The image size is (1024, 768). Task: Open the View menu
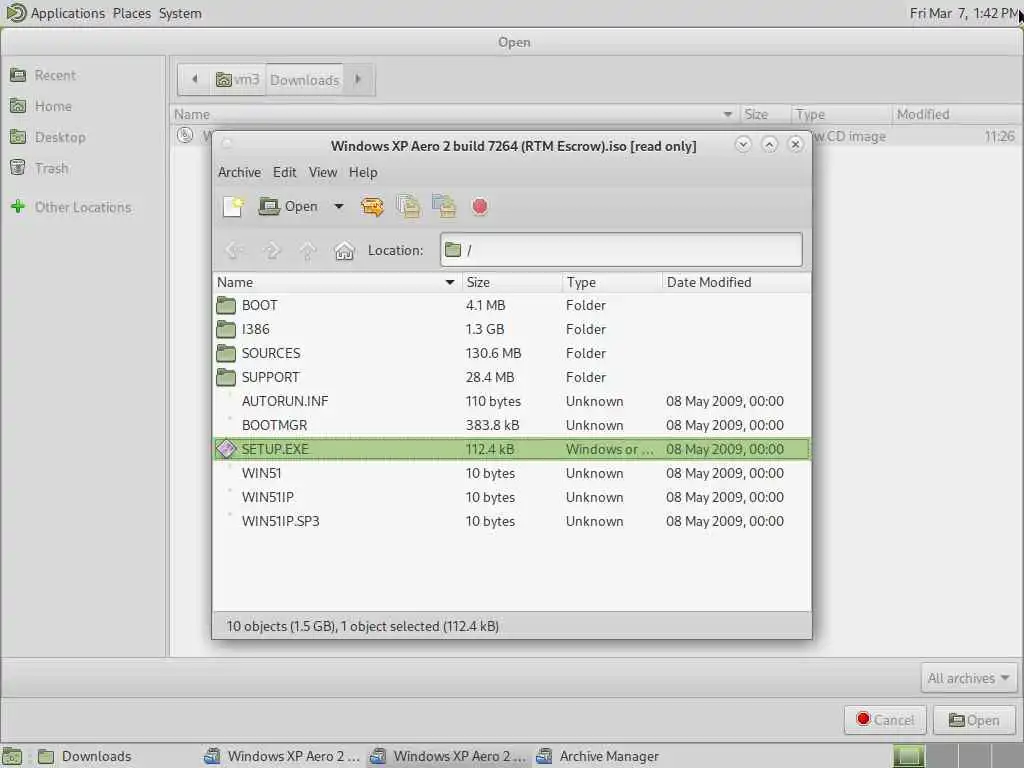323,172
